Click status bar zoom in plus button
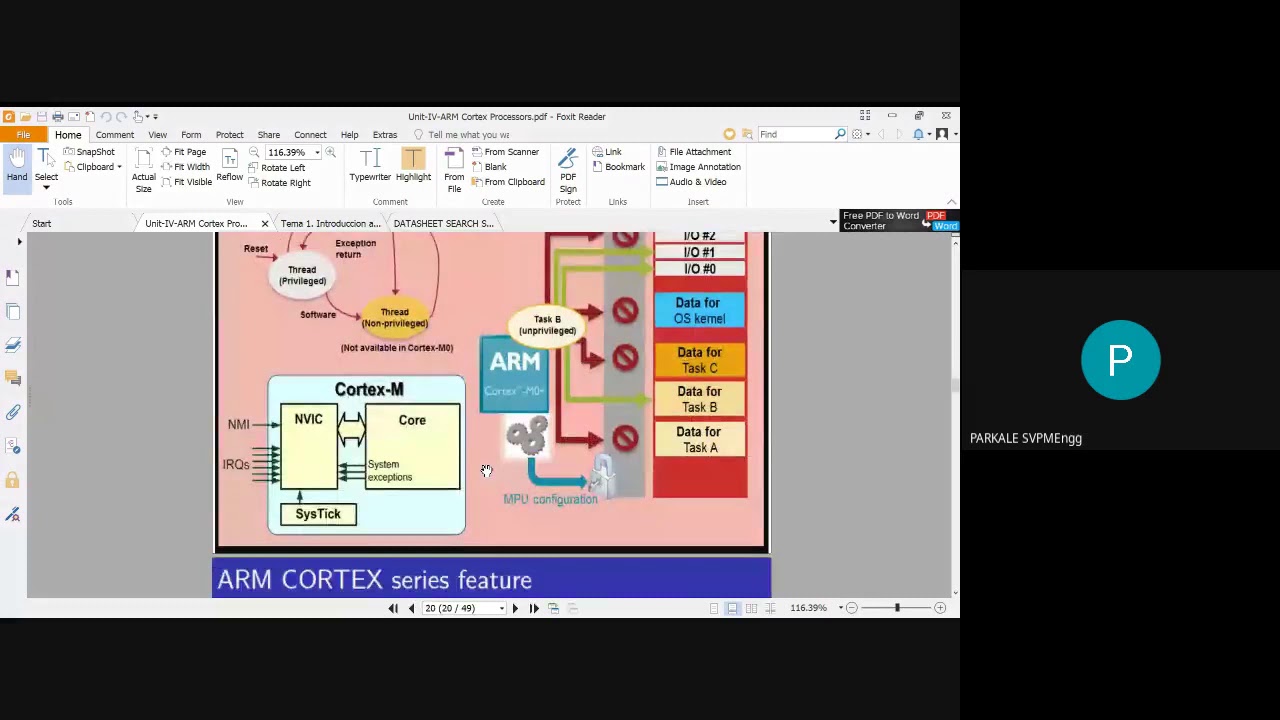This screenshot has height=720, width=1280. 940,608
